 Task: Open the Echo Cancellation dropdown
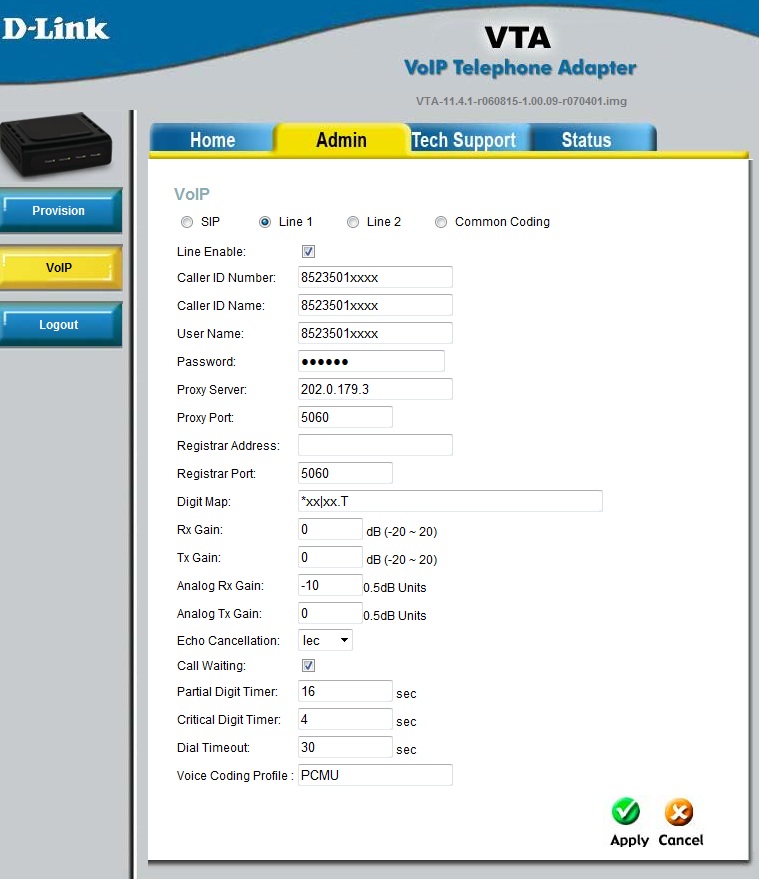point(325,640)
